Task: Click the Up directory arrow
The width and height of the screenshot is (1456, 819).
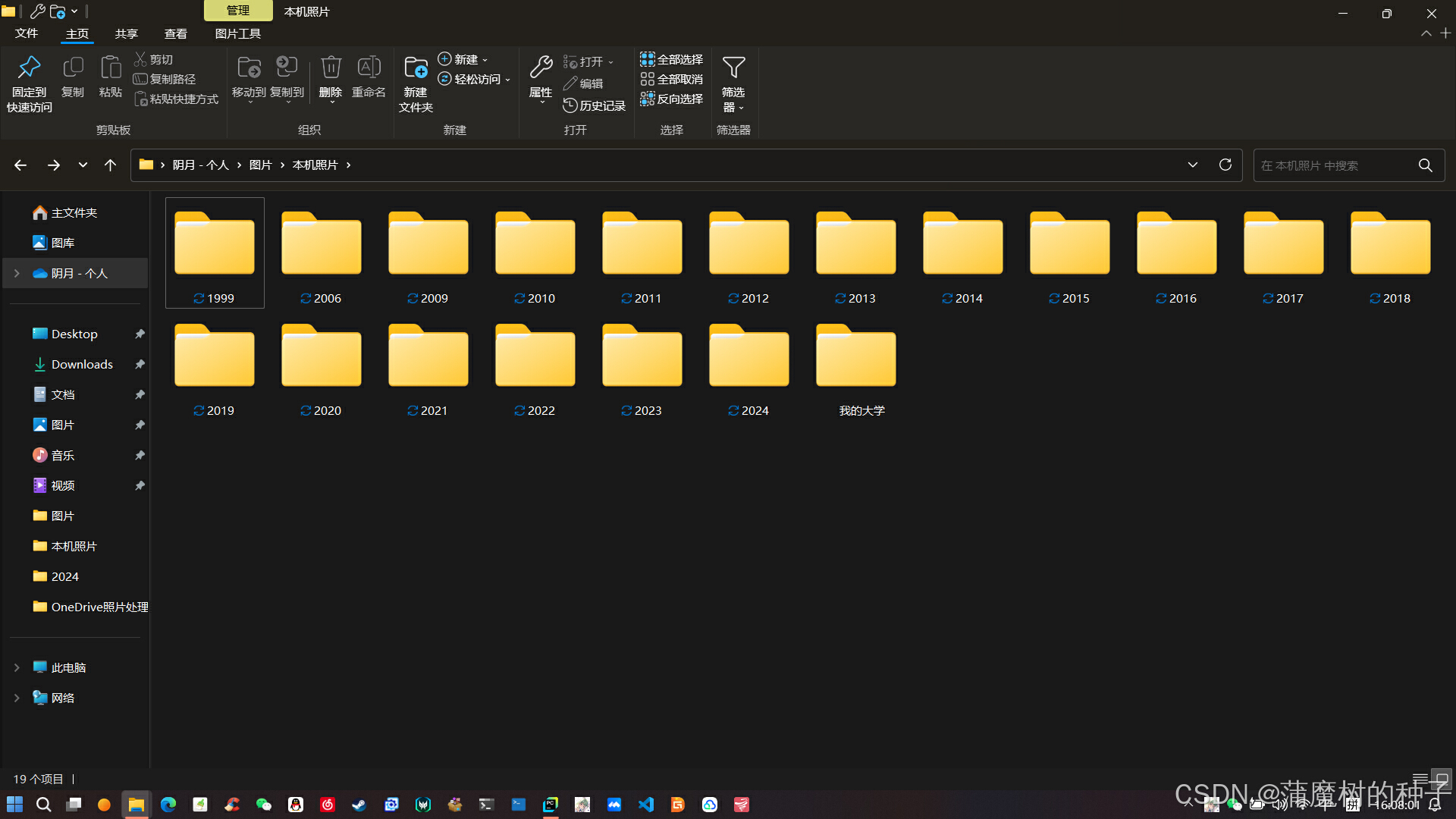Action: coord(110,165)
